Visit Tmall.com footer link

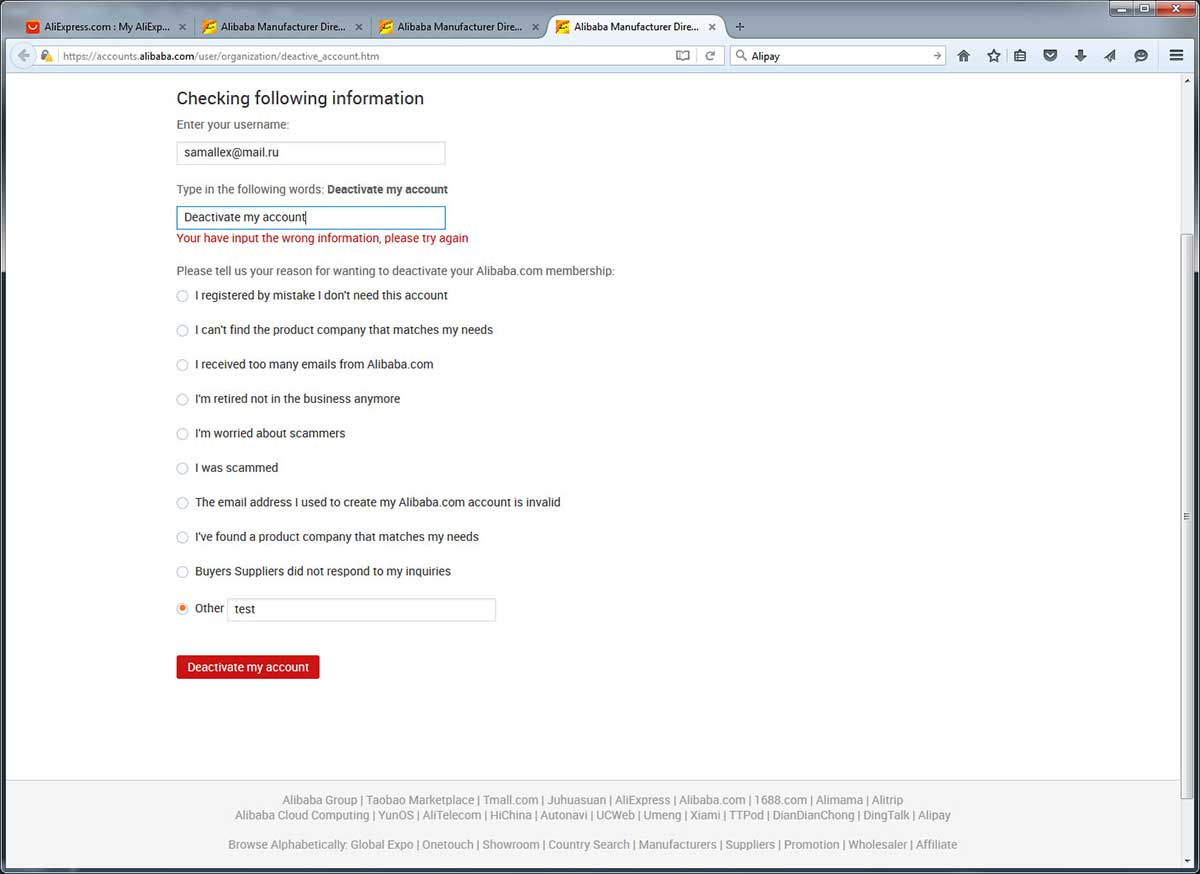point(511,800)
